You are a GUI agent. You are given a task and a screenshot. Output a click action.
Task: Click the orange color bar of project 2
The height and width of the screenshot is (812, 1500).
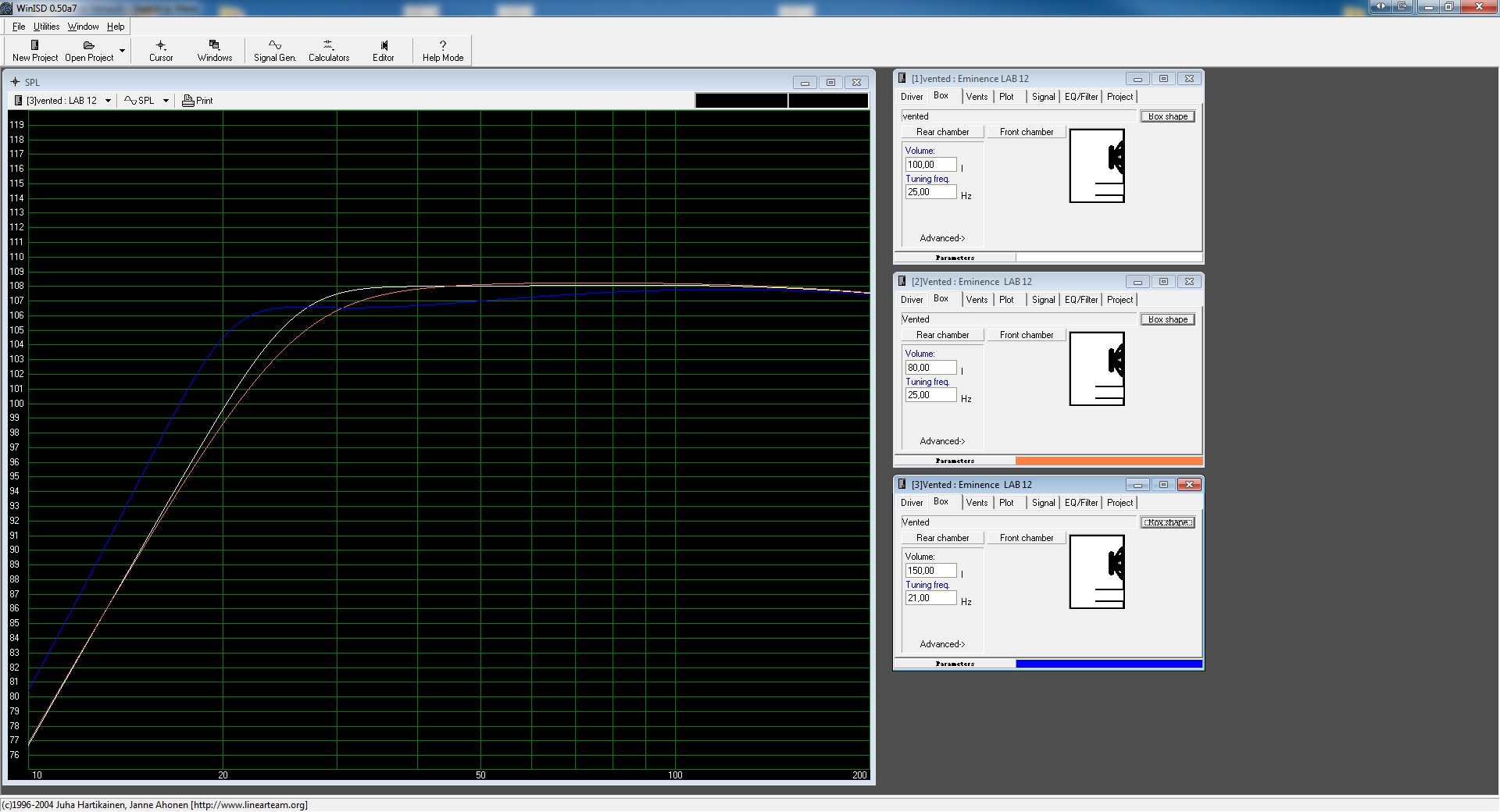point(1108,461)
